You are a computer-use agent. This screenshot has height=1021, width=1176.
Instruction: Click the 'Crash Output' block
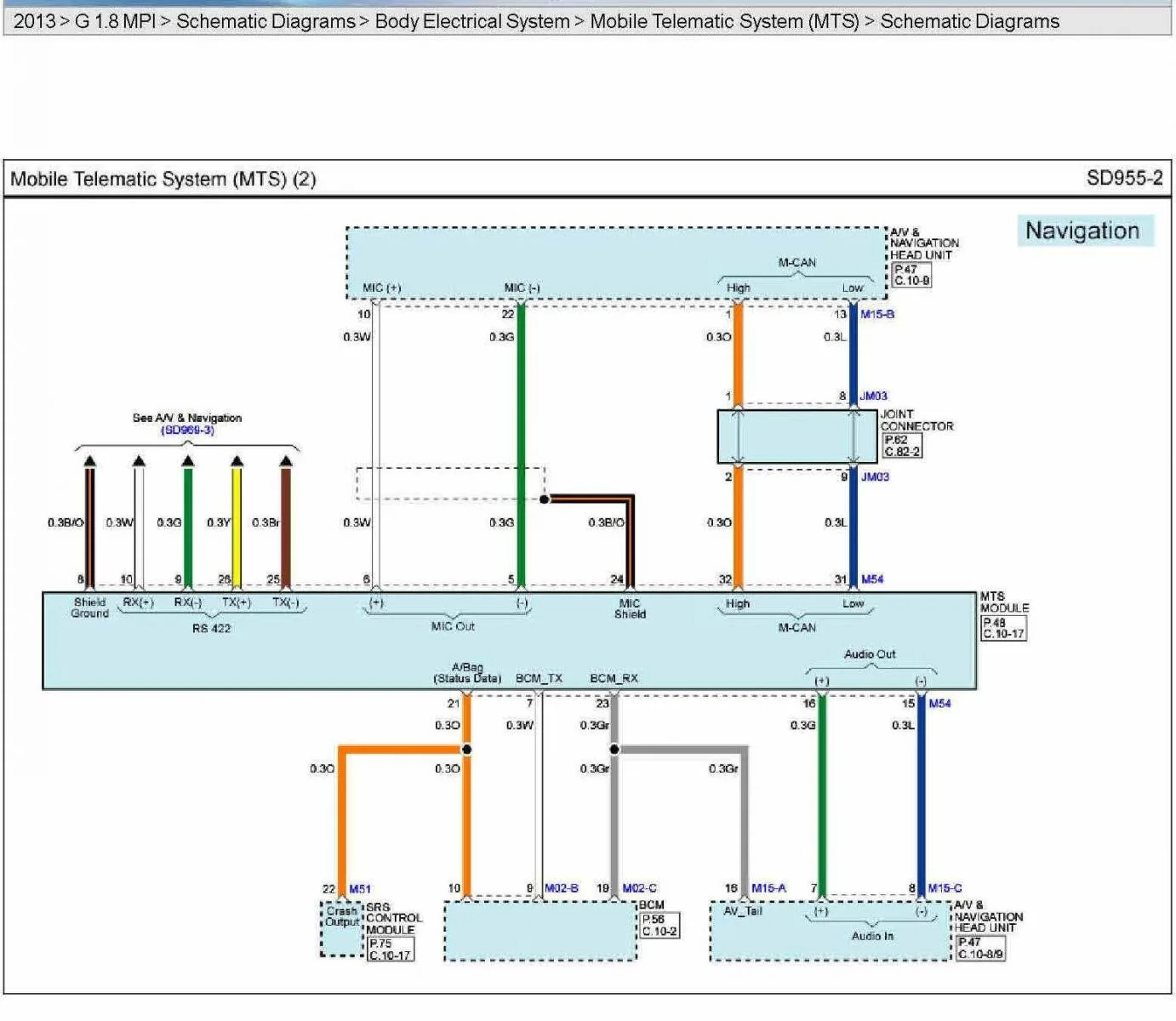point(342,927)
